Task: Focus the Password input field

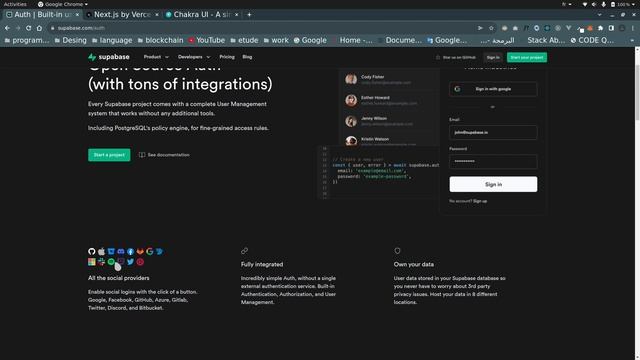Action: 493,162
